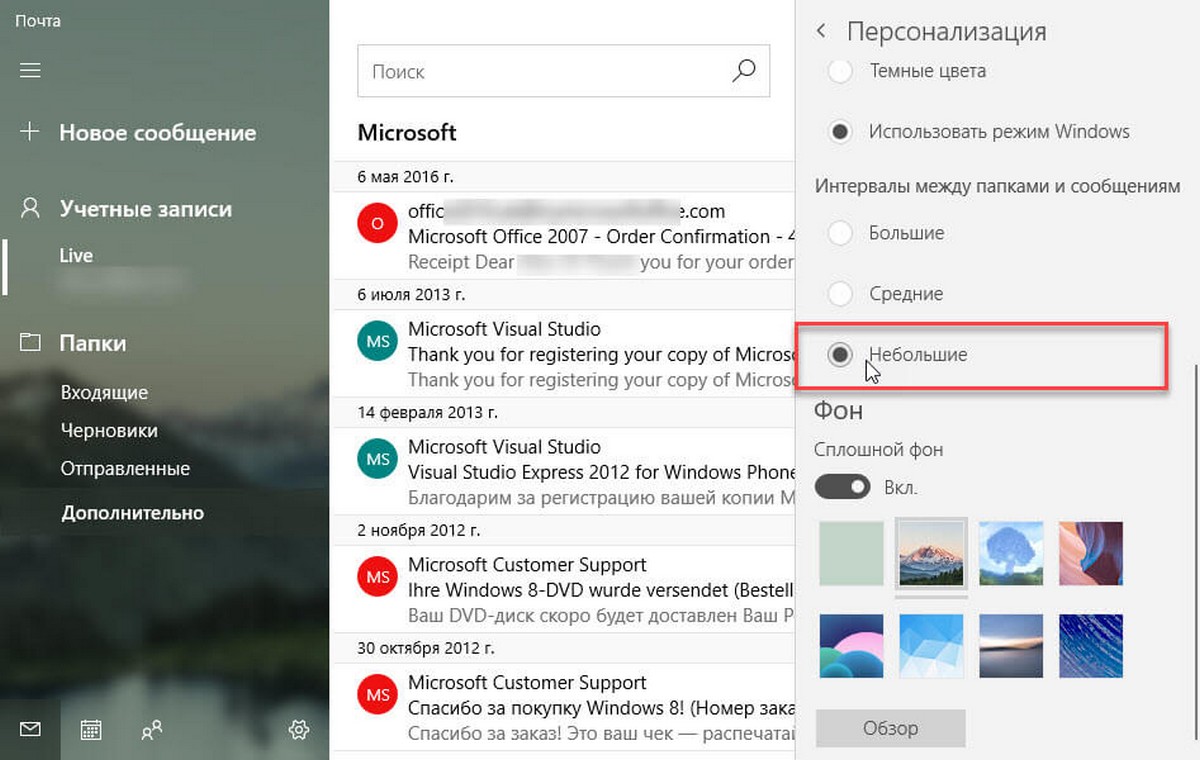Choose Небольшие spacing option
The image size is (1200, 760).
(x=840, y=355)
